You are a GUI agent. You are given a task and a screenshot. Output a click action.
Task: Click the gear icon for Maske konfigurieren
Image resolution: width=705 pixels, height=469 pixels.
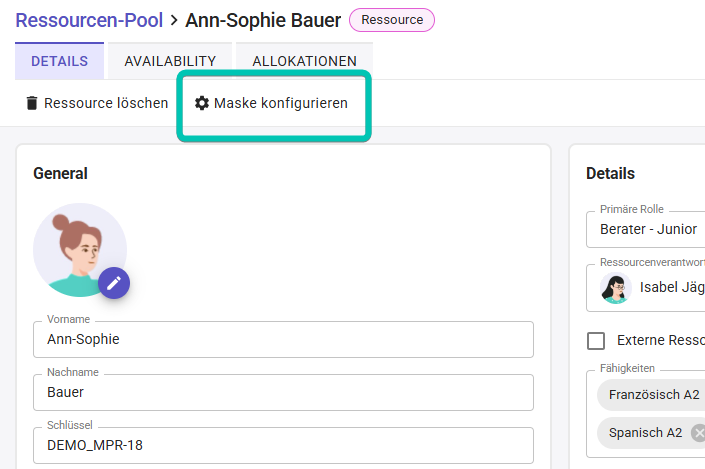(202, 103)
